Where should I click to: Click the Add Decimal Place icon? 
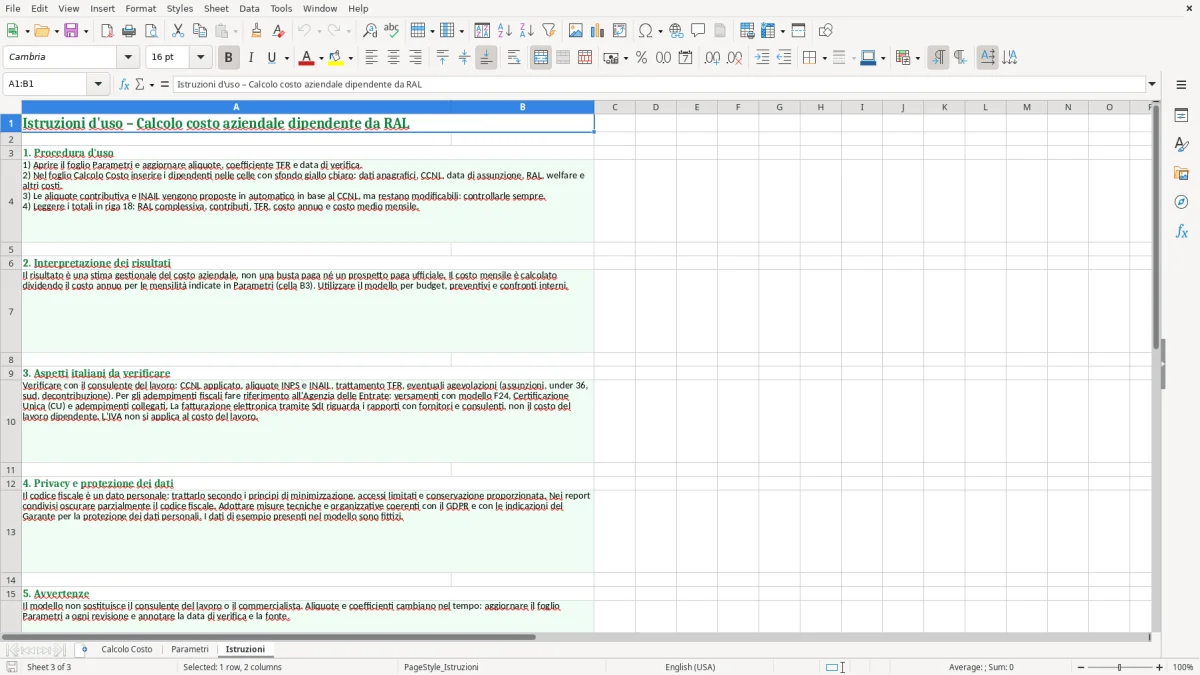pos(712,58)
